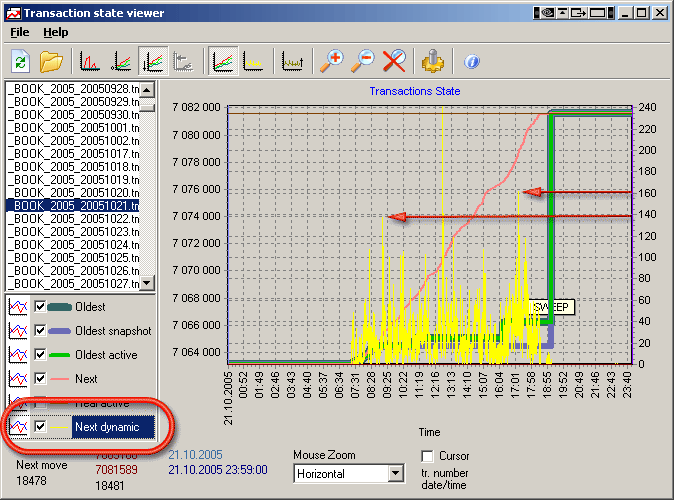This screenshot has width=674, height=500.
Task: Click the Oldest active green color line
Action: 59,355
